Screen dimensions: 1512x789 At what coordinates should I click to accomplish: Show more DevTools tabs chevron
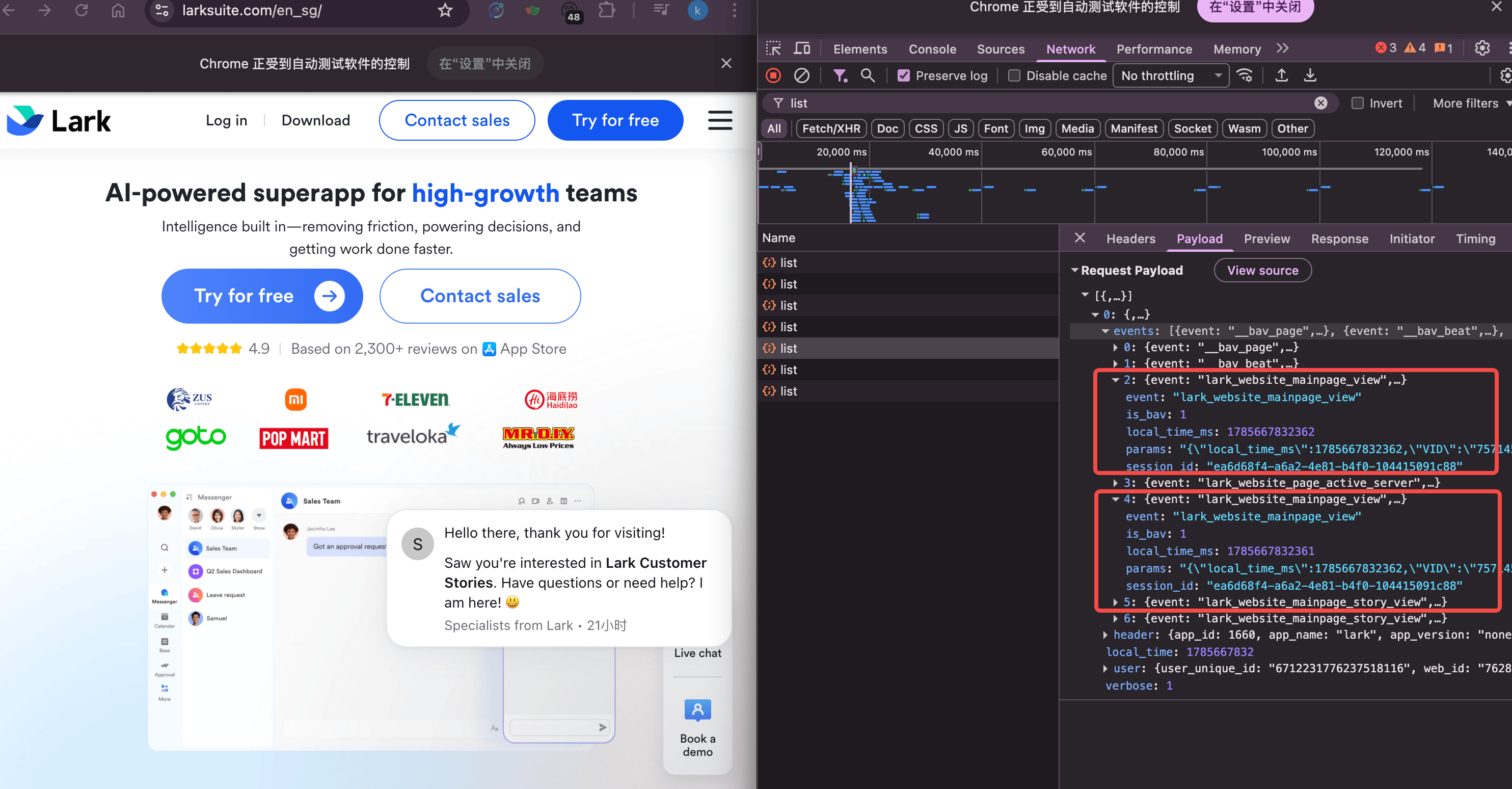1282,49
